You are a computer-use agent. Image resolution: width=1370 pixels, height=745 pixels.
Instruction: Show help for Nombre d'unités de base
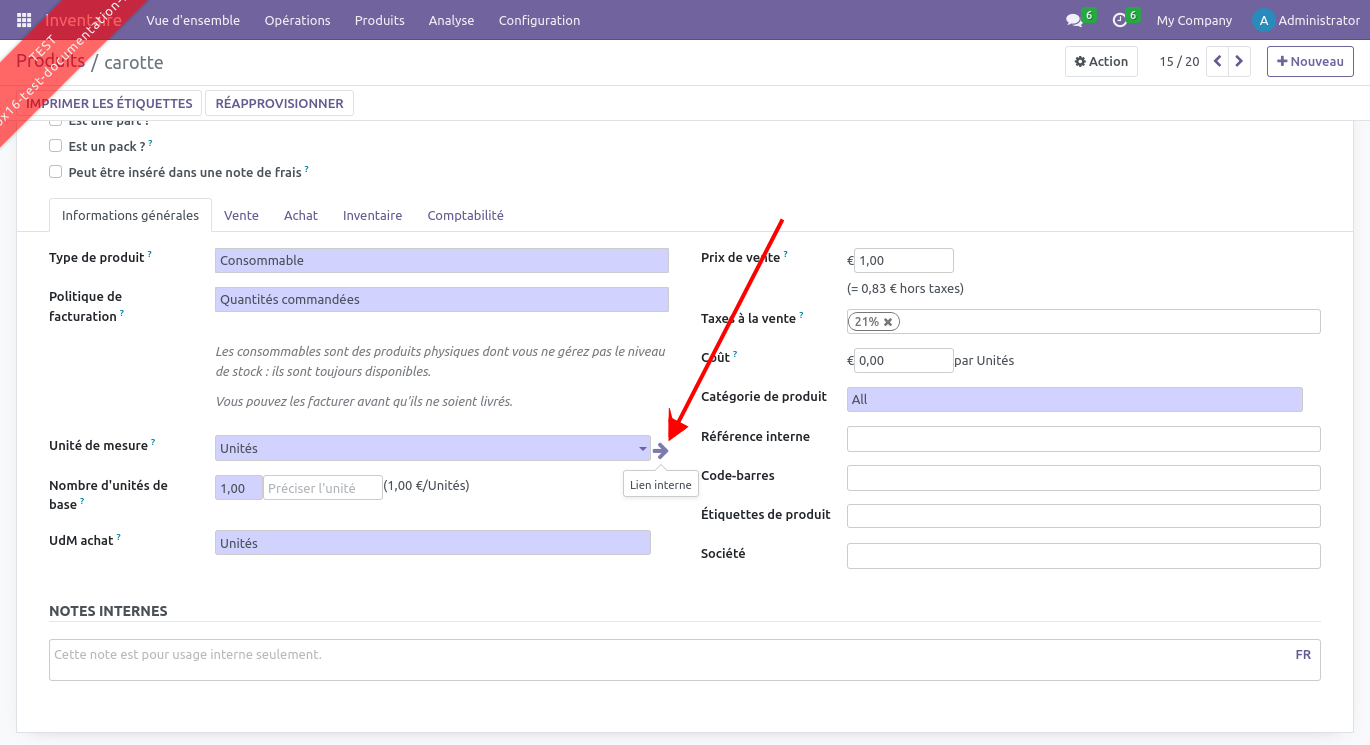[x=82, y=501]
